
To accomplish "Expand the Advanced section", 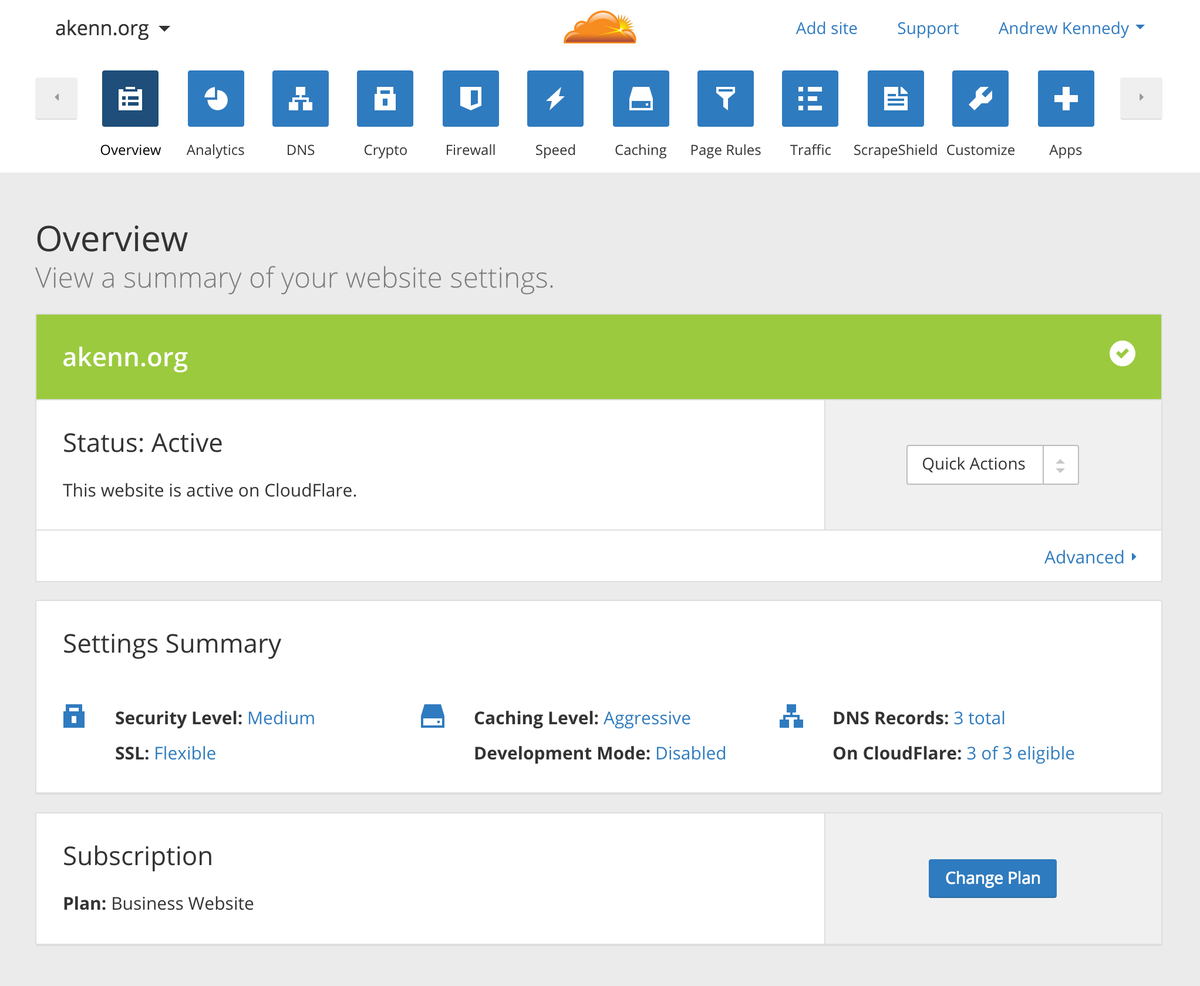I will [x=1090, y=557].
